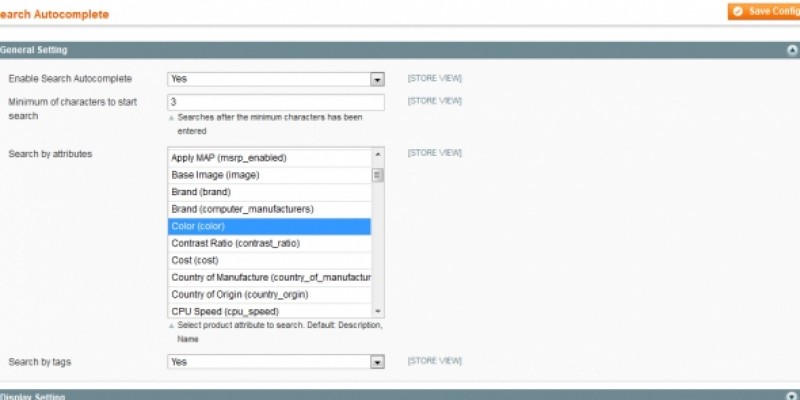
Task: Select Country of Manufacture attribute
Action: pos(269,277)
